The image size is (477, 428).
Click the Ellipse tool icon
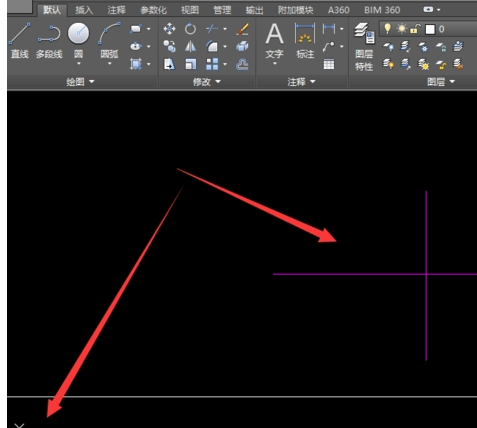[x=136, y=46]
